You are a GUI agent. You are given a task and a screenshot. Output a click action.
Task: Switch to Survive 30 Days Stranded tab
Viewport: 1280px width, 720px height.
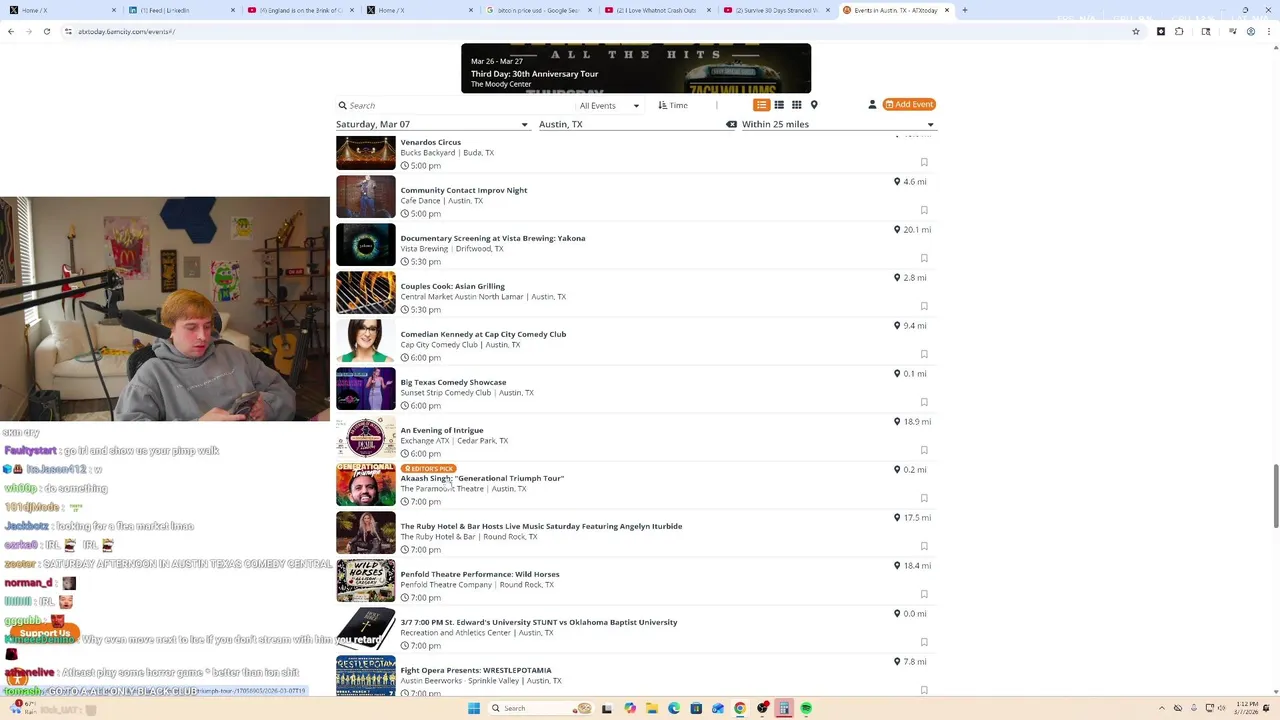775,10
